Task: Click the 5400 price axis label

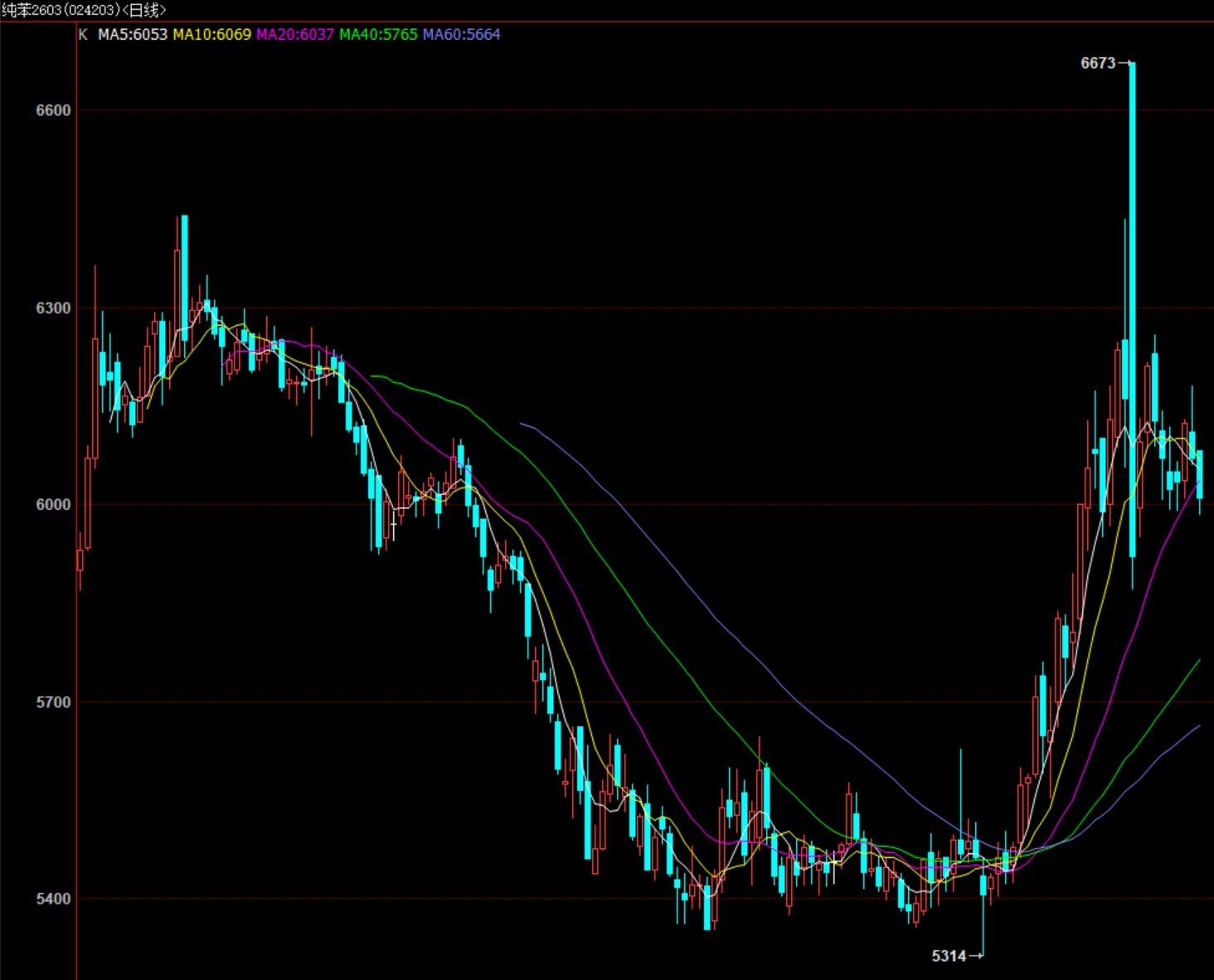Action: pos(54,899)
